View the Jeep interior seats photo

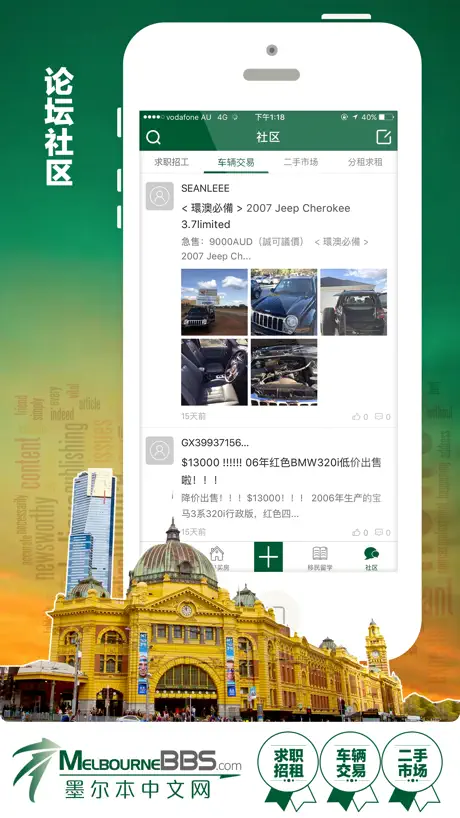point(214,372)
